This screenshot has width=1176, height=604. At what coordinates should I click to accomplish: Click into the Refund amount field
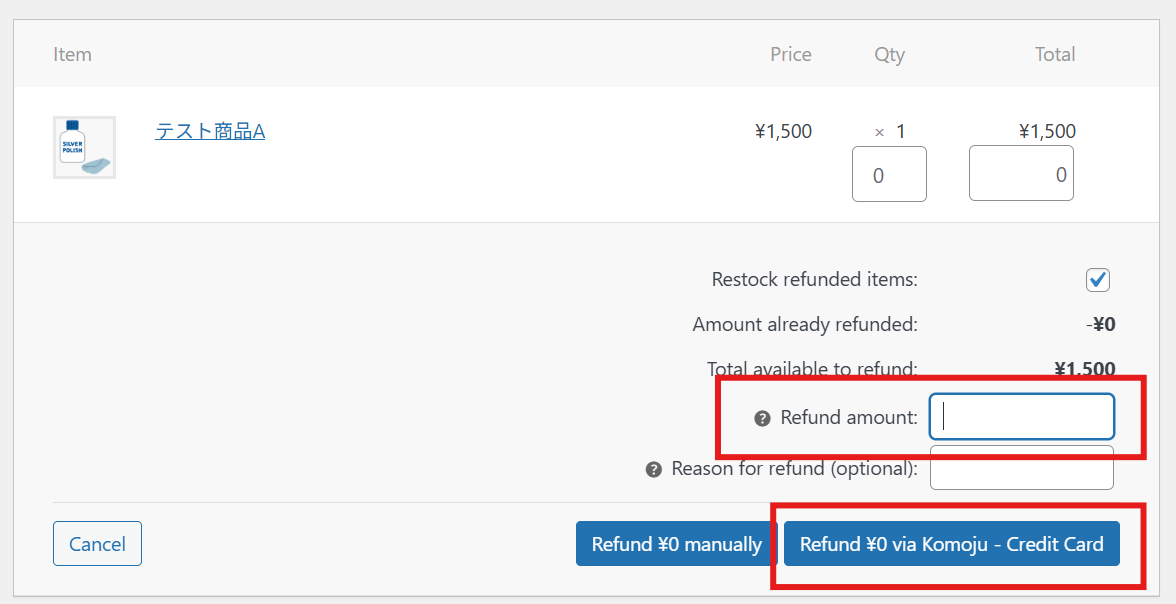pyautogui.click(x=1022, y=417)
